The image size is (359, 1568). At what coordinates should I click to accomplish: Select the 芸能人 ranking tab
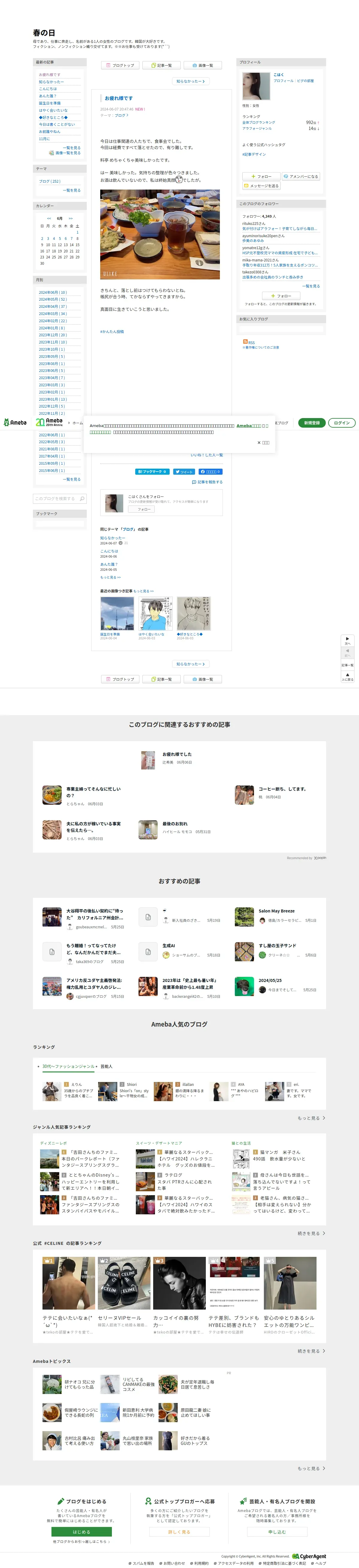[x=107, y=1066]
